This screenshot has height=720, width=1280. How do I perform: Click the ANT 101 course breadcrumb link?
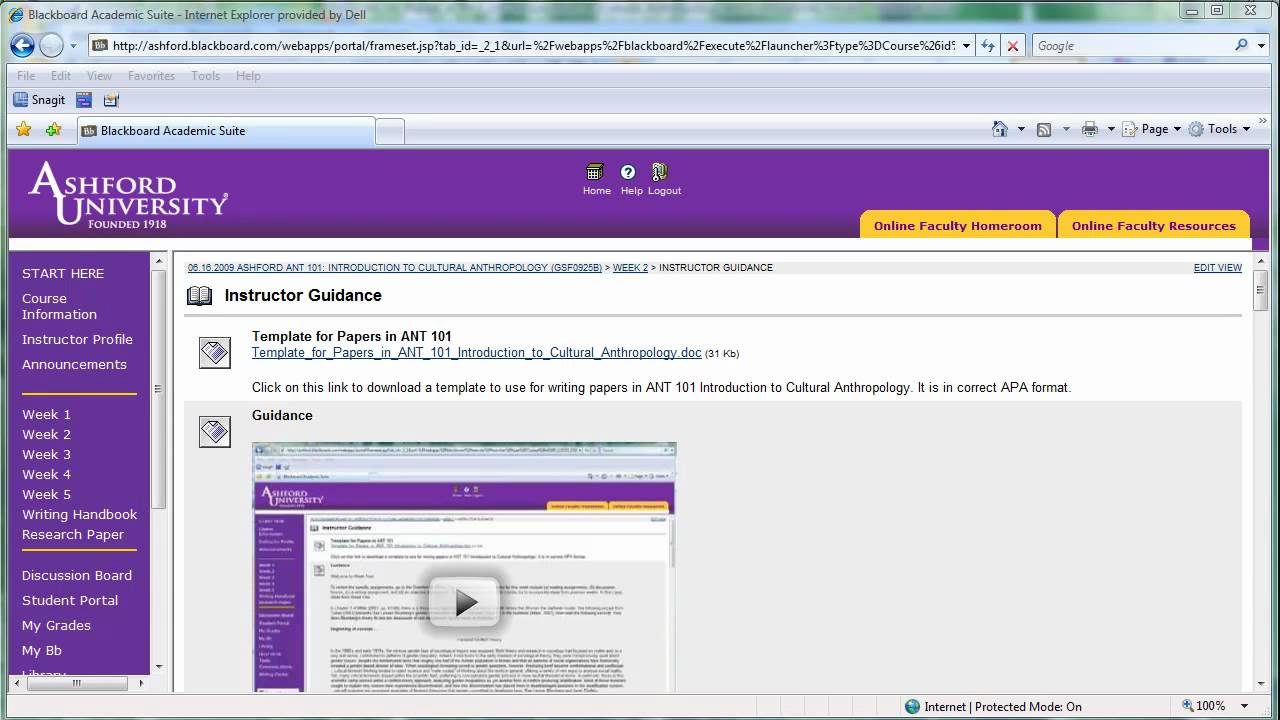pyautogui.click(x=395, y=268)
